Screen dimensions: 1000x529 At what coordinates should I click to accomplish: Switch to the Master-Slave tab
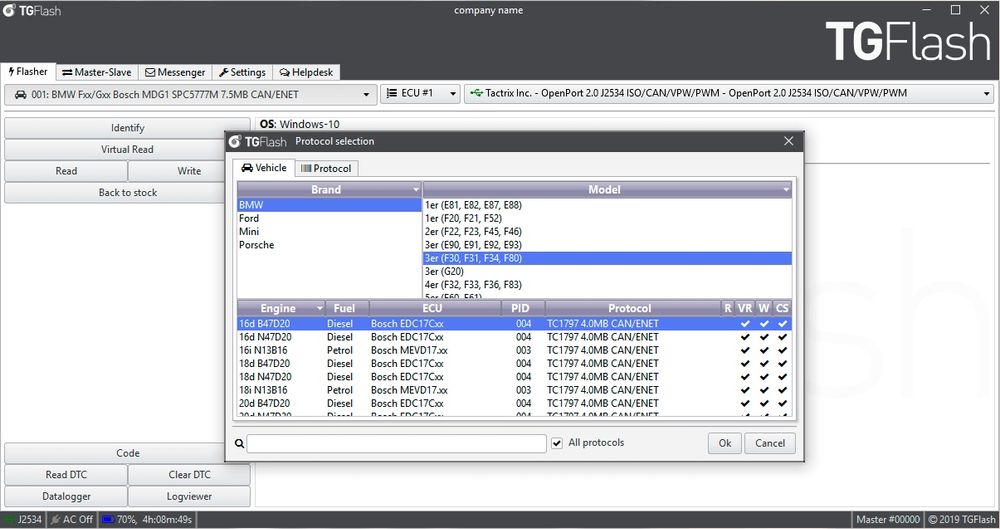tap(96, 72)
